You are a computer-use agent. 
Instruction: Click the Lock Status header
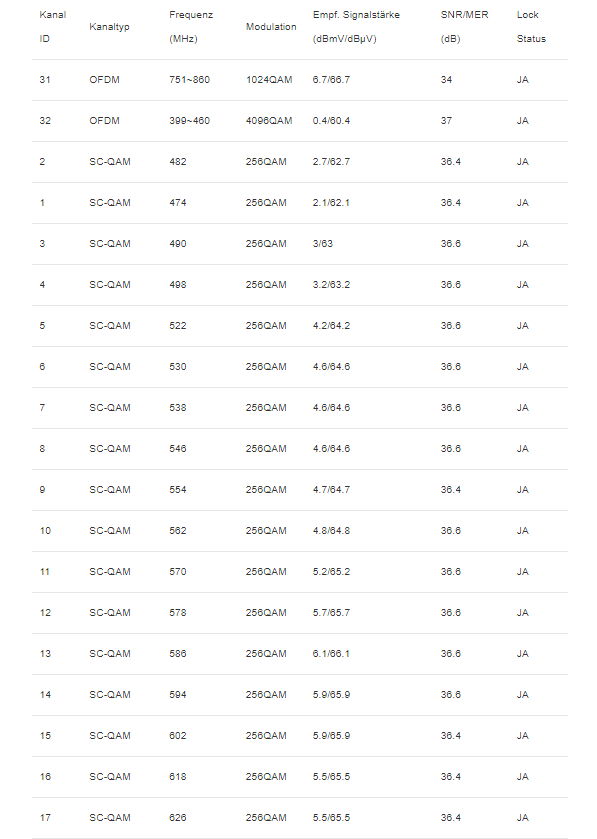(531, 27)
